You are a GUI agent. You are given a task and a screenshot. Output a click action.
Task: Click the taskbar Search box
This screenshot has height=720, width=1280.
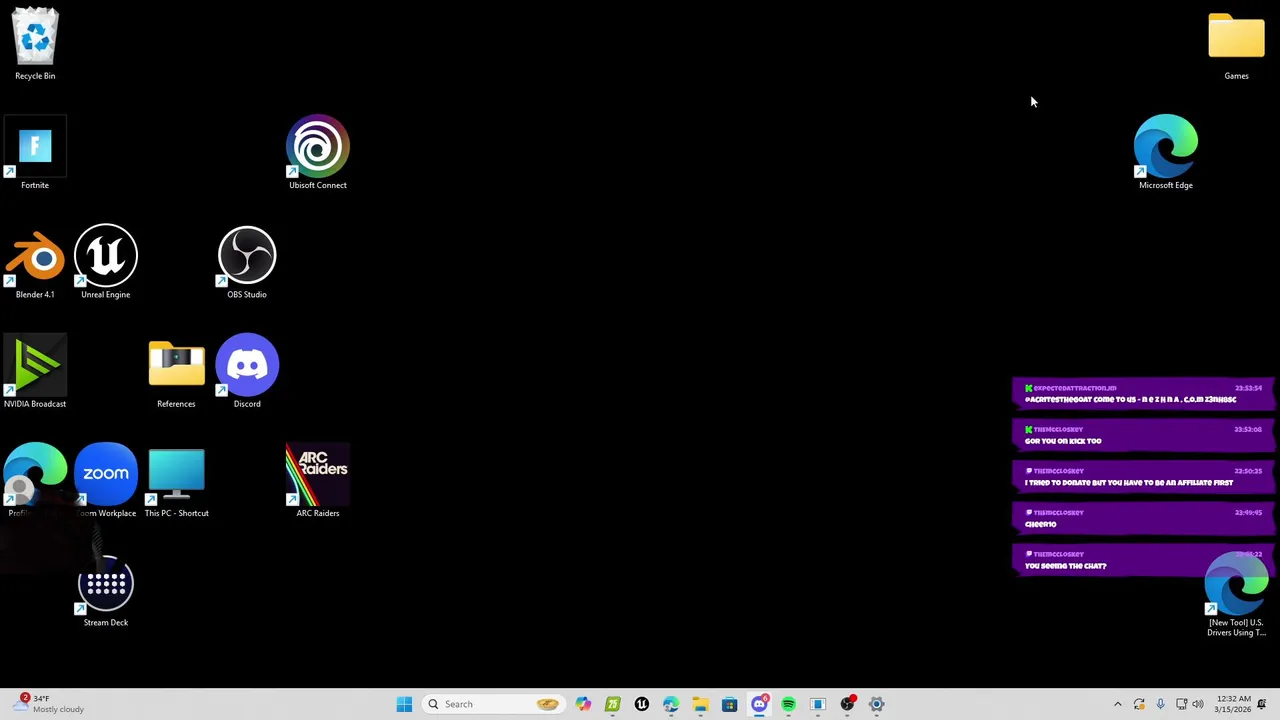pyautogui.click(x=491, y=704)
